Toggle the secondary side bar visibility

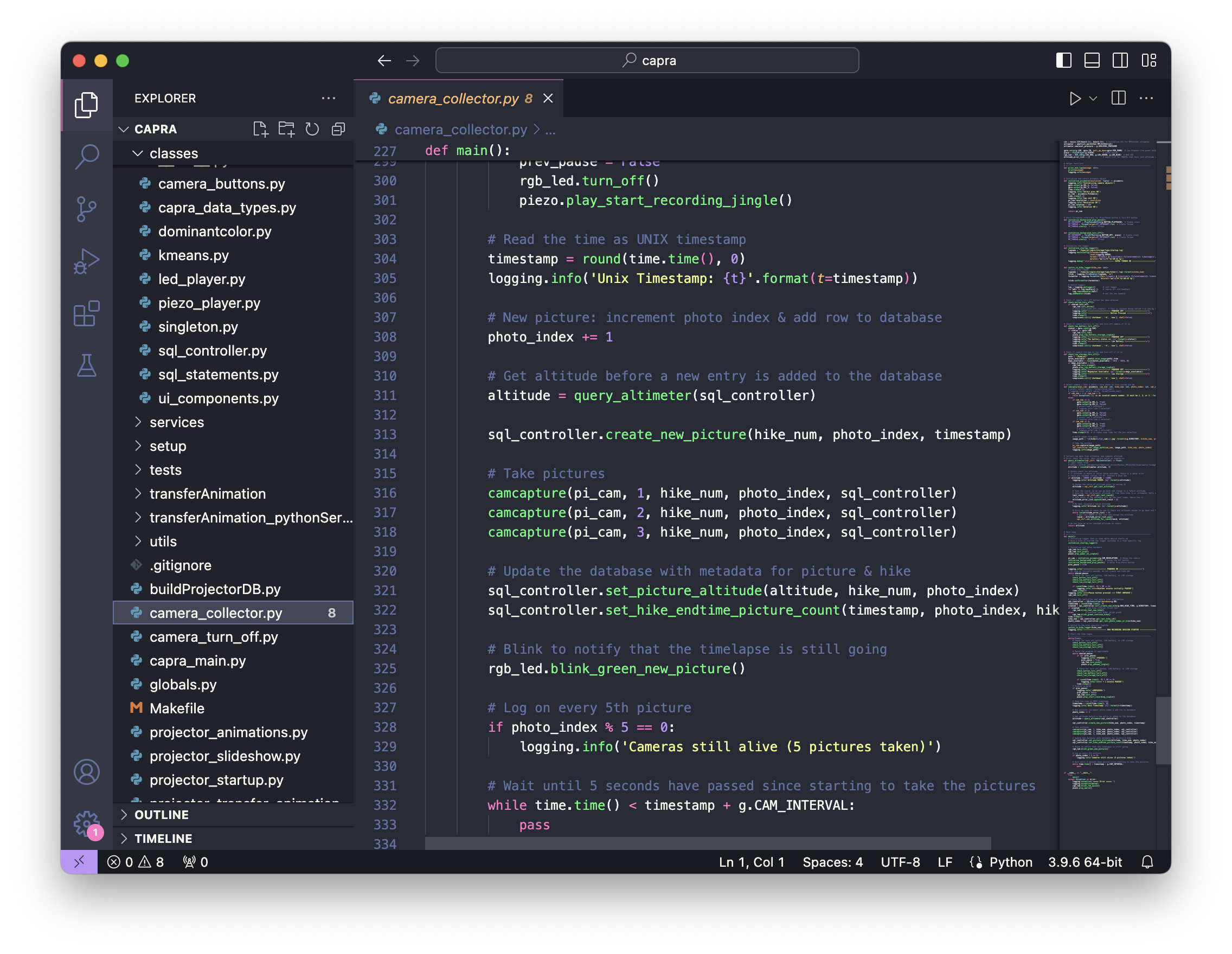[1120, 60]
